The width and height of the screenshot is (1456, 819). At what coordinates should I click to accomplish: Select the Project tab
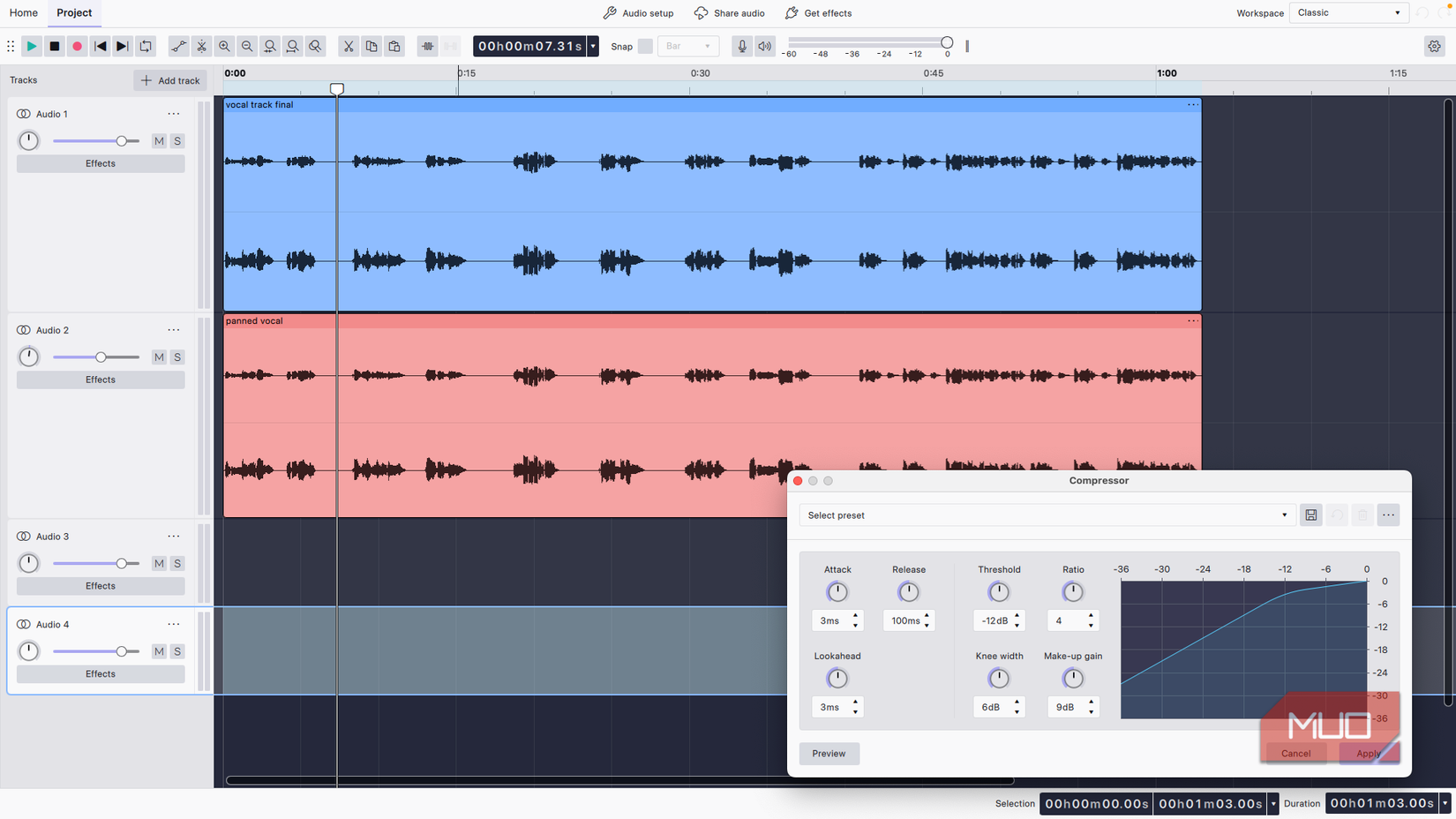[74, 13]
